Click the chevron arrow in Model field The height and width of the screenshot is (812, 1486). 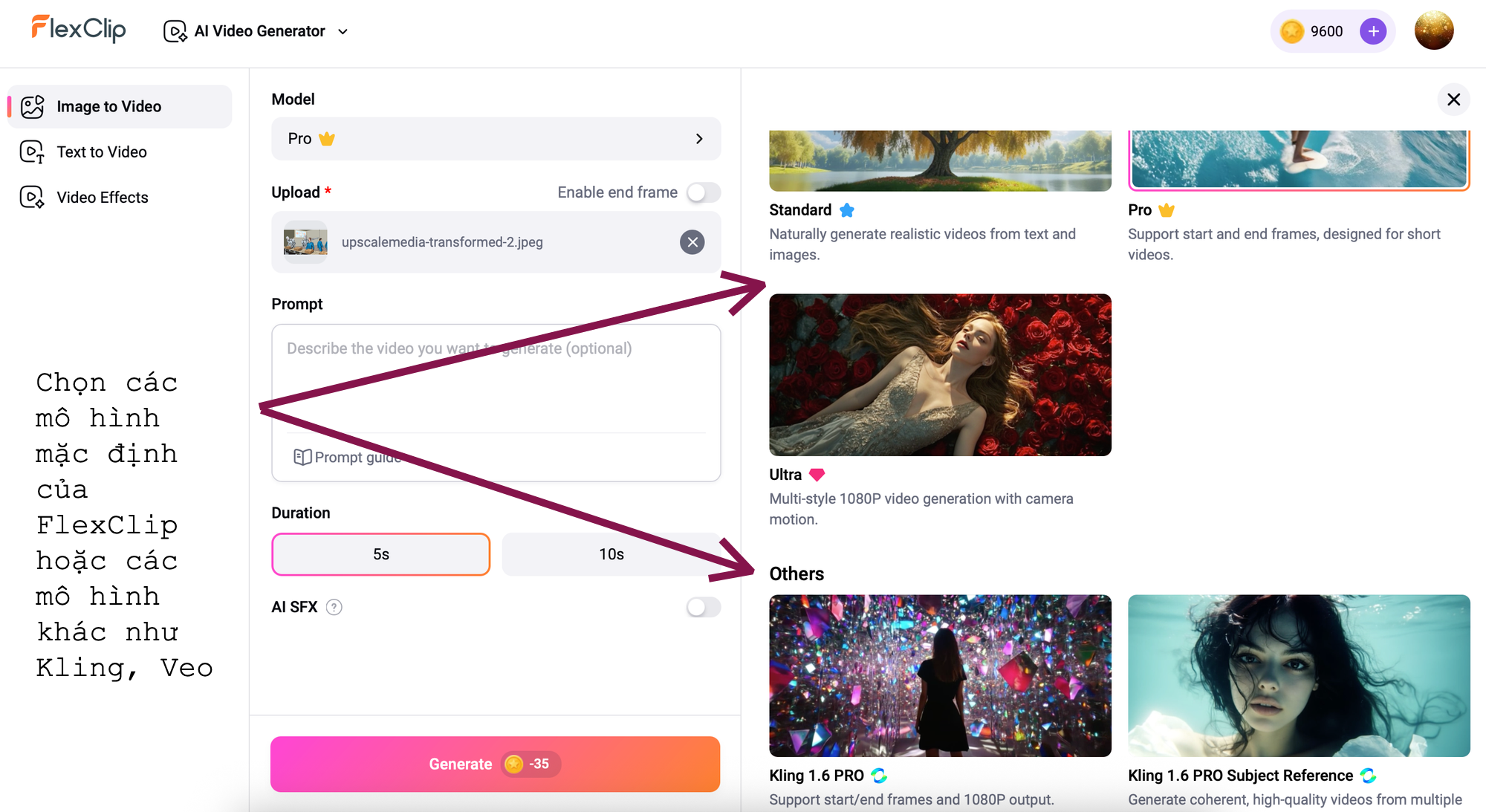click(x=698, y=138)
